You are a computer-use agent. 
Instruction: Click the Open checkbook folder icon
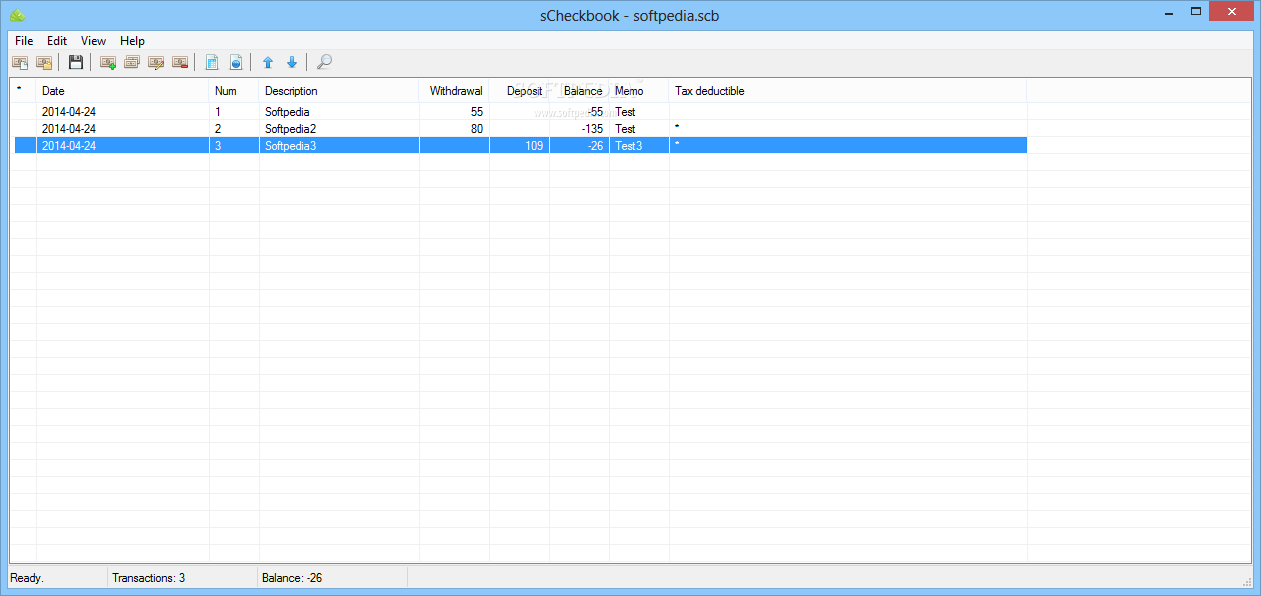pos(44,62)
